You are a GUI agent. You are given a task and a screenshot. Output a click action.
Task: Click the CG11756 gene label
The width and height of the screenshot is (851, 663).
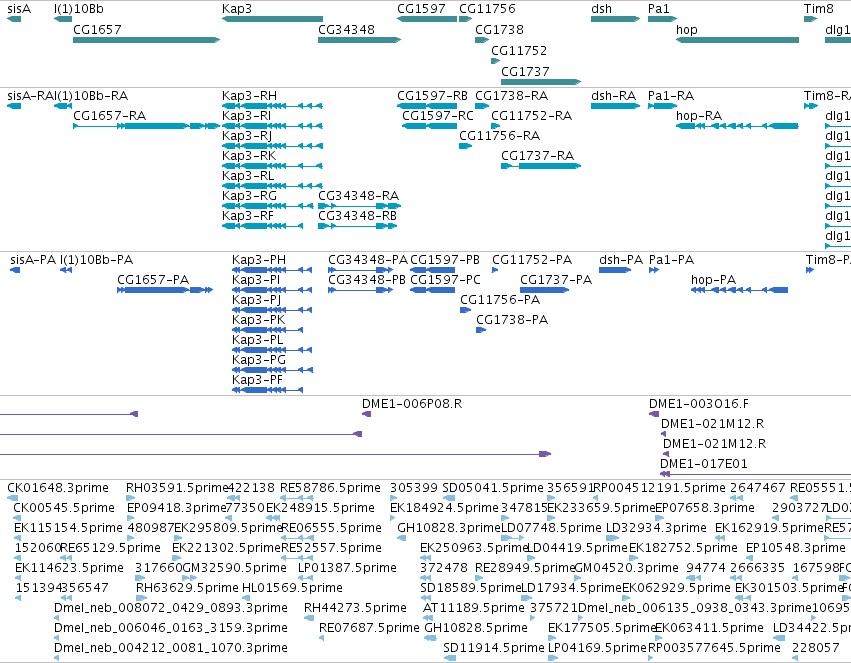click(x=487, y=9)
